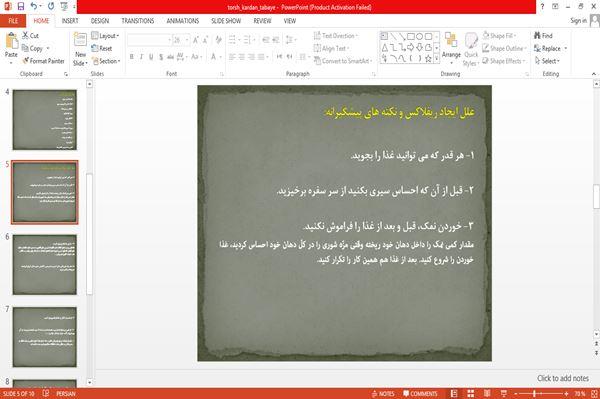
Task: Switch to Reading View icon
Action: pyautogui.click(x=487, y=394)
